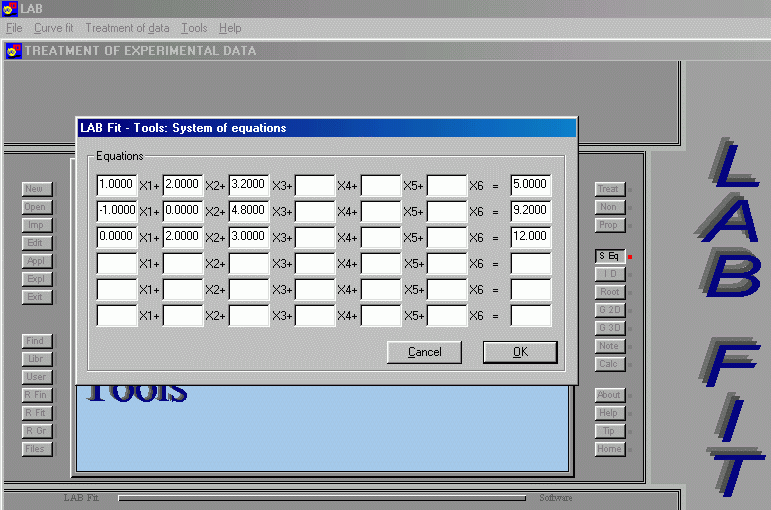Click the S Eq system of equations button
Image resolution: width=771 pixels, height=510 pixels.
point(610,256)
